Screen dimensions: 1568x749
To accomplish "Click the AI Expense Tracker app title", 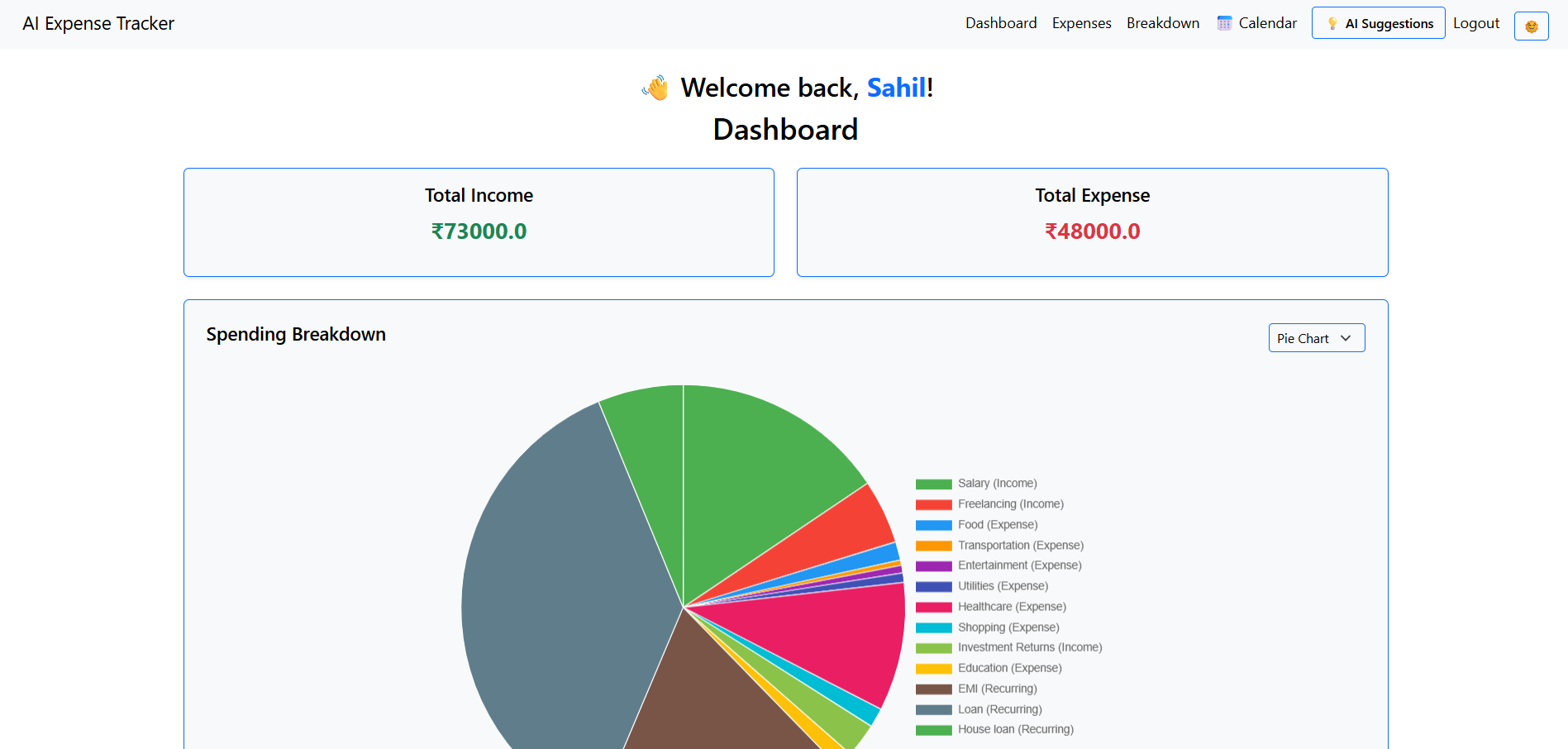I will coord(98,23).
